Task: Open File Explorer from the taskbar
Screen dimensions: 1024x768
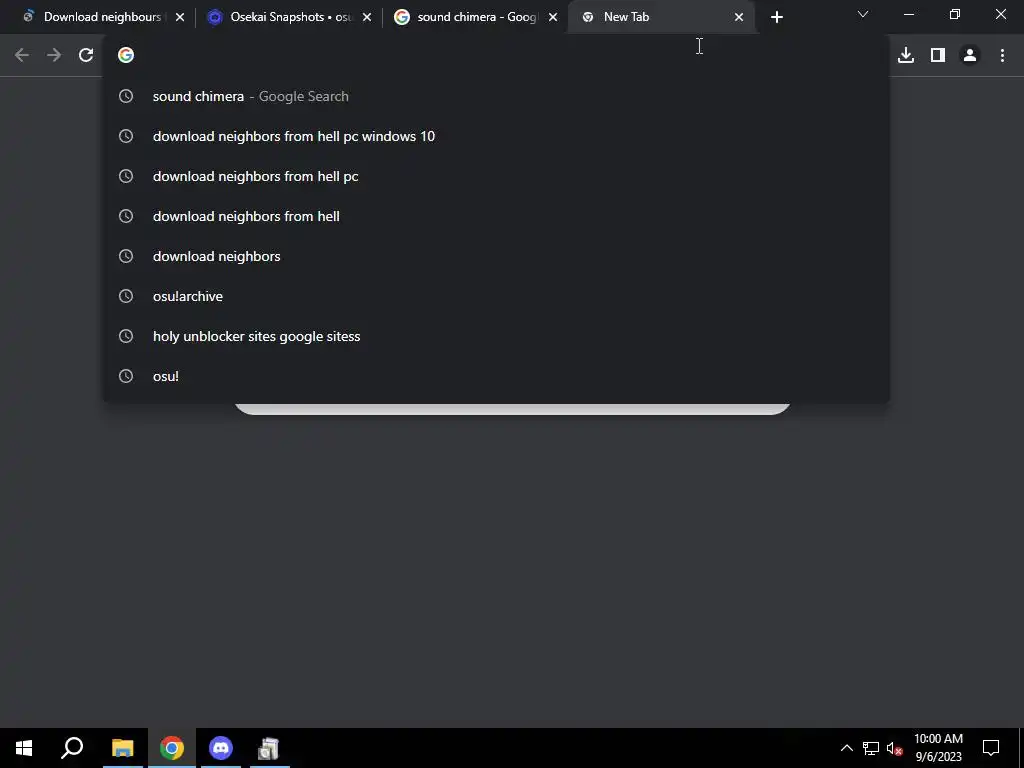Action: 122,748
